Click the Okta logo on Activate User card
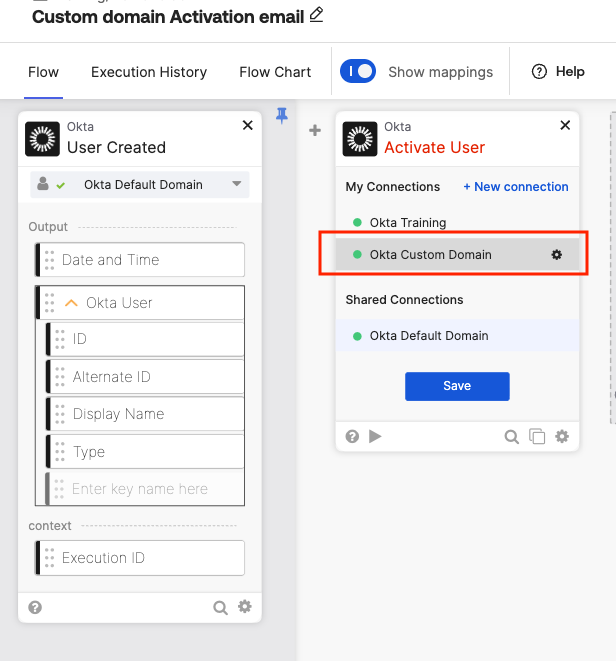Image resolution: width=616 pixels, height=661 pixels. (x=360, y=139)
